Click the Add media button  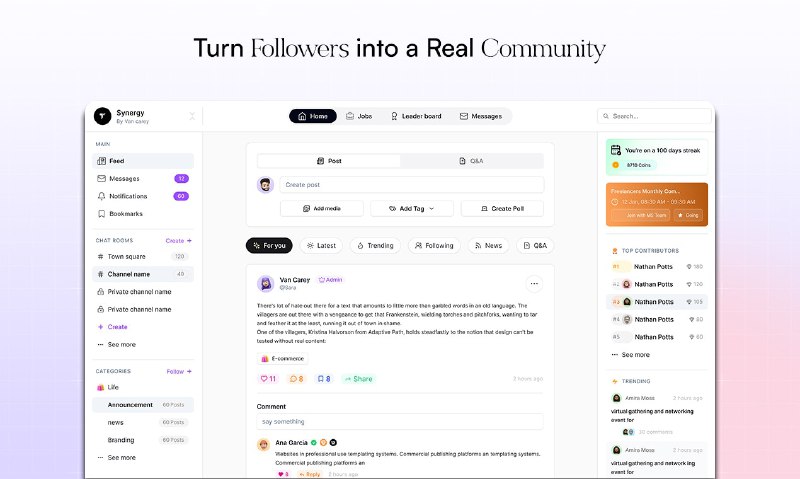(321, 208)
